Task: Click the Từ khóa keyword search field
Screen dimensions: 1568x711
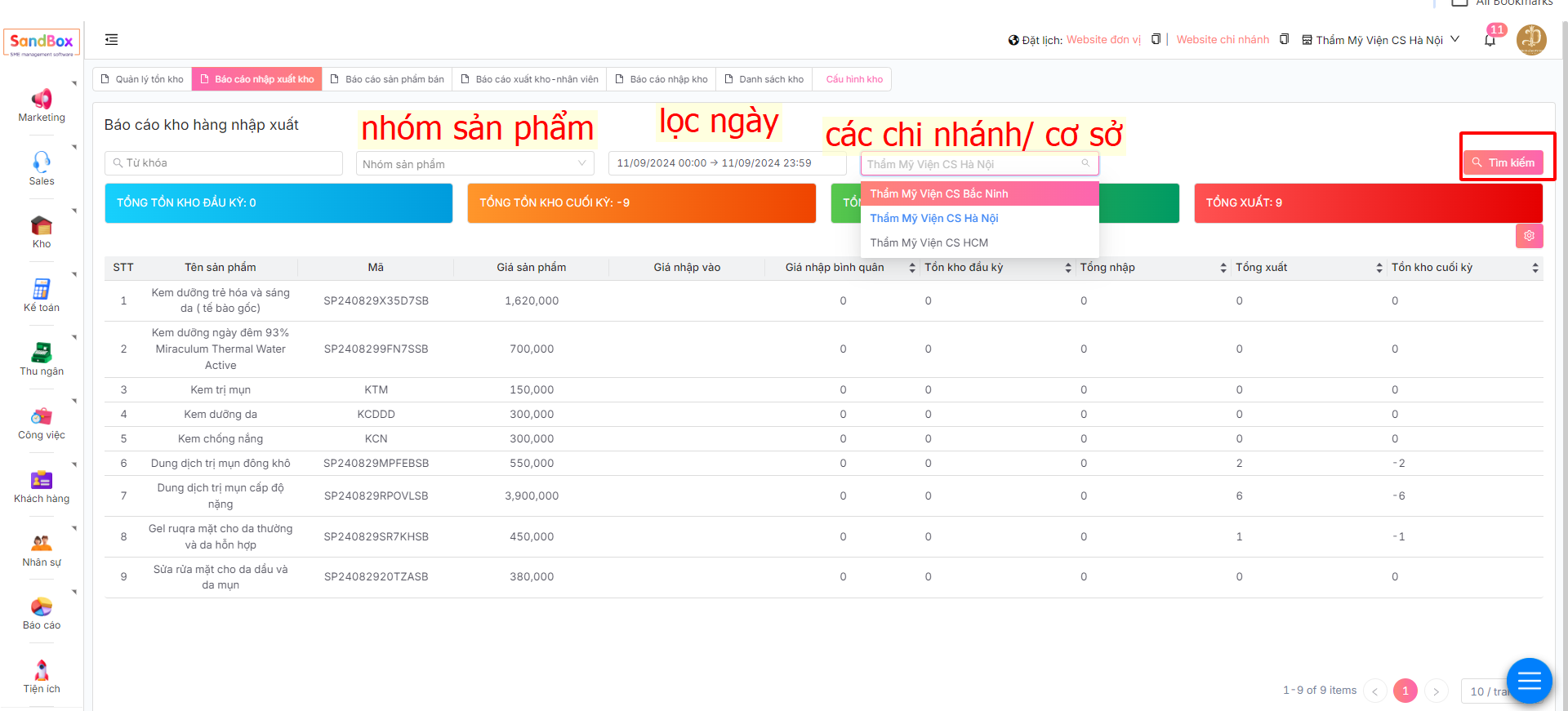Action: tap(224, 163)
